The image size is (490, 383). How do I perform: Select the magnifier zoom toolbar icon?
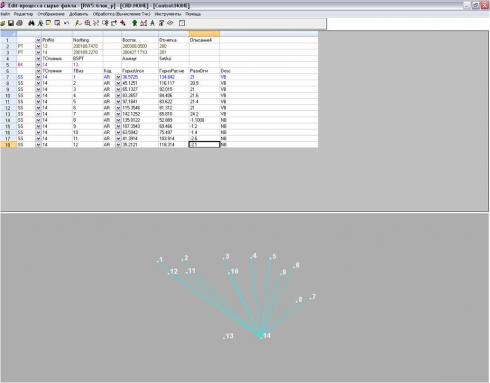[x=87, y=23]
